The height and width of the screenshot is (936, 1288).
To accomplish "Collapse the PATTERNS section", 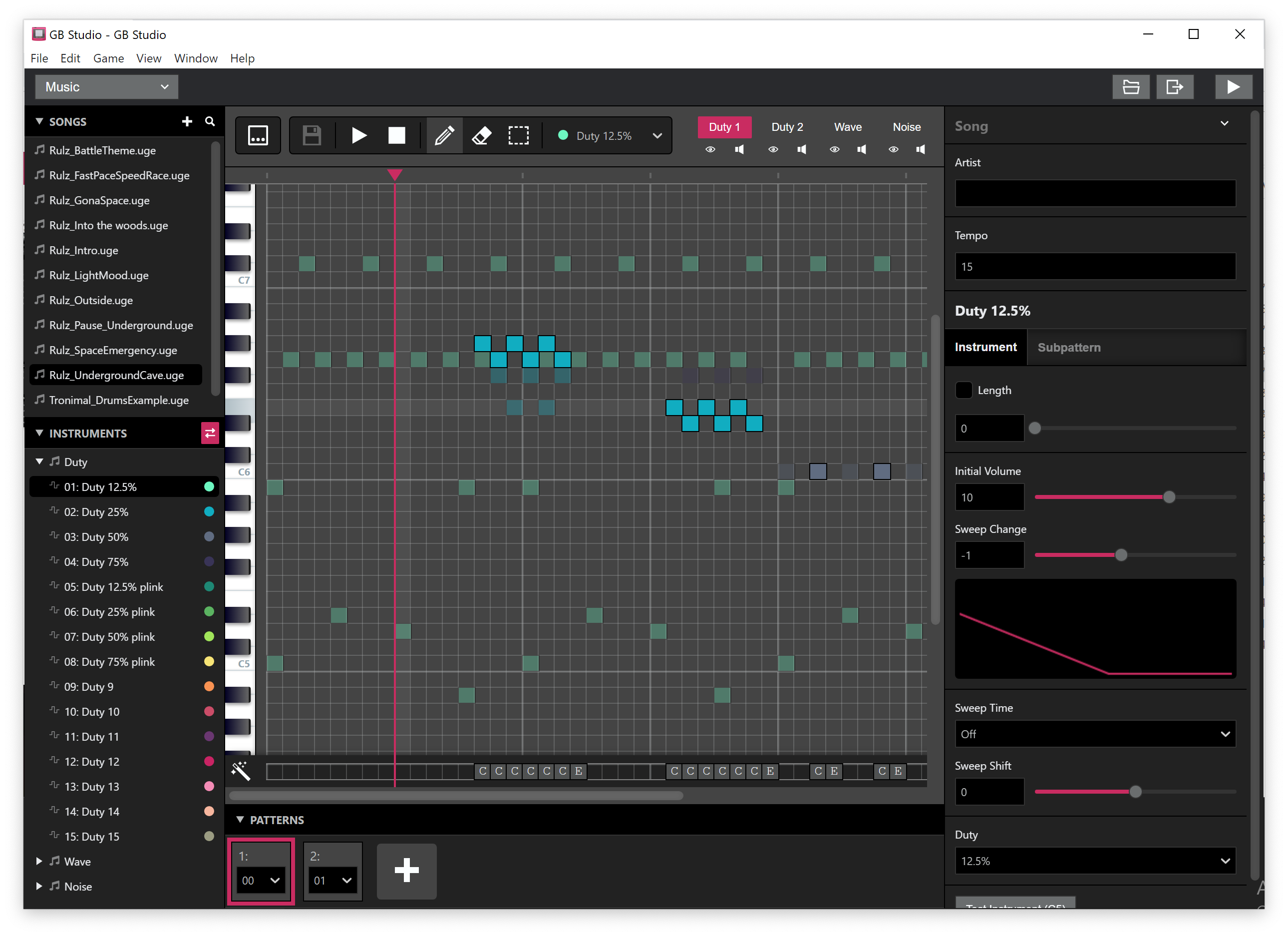I will 240,820.
